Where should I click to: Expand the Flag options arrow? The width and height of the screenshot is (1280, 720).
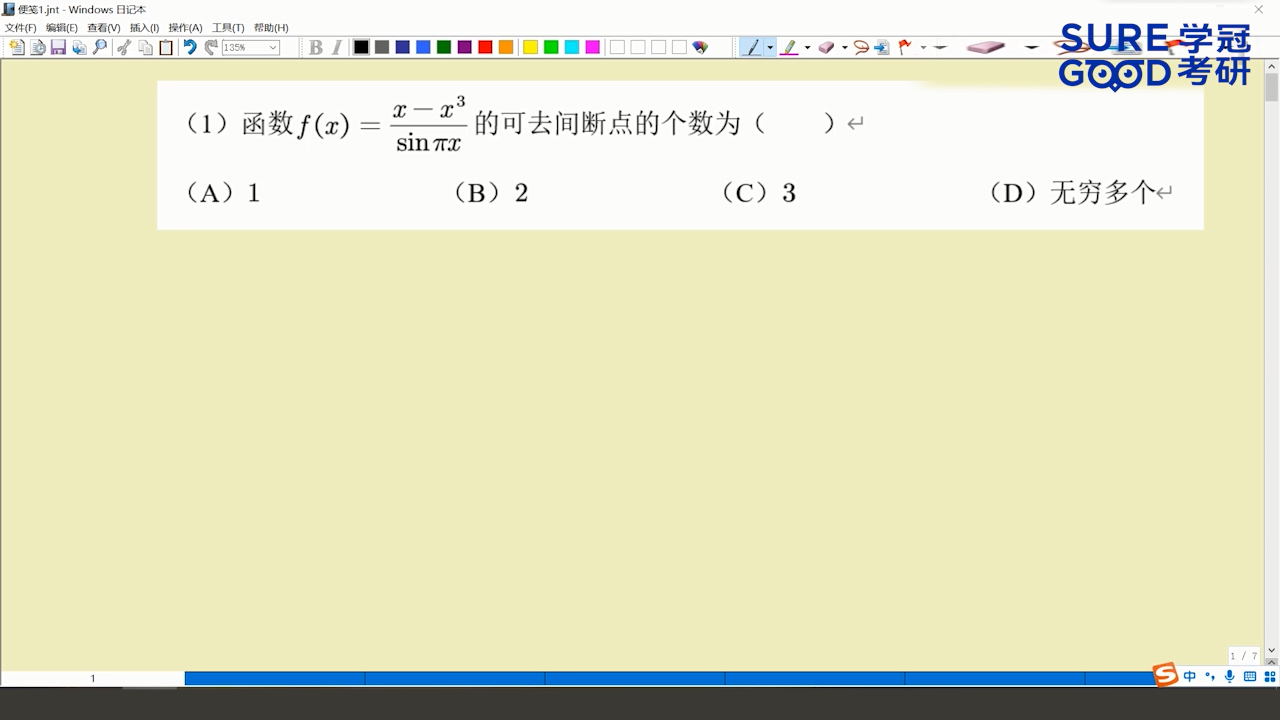click(922, 47)
